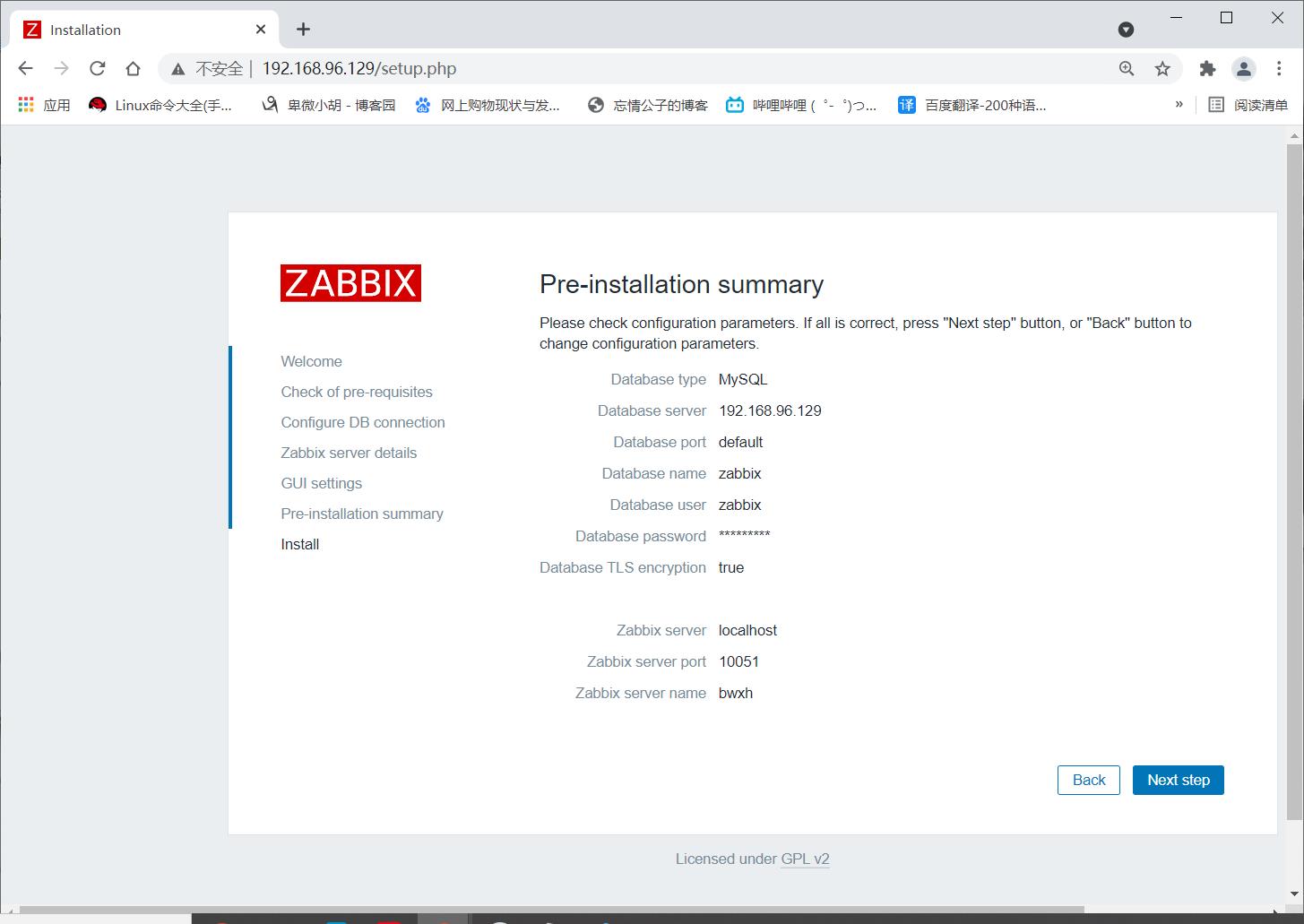Open Chrome three-dot menu
The width and height of the screenshot is (1304, 924).
point(1279,68)
